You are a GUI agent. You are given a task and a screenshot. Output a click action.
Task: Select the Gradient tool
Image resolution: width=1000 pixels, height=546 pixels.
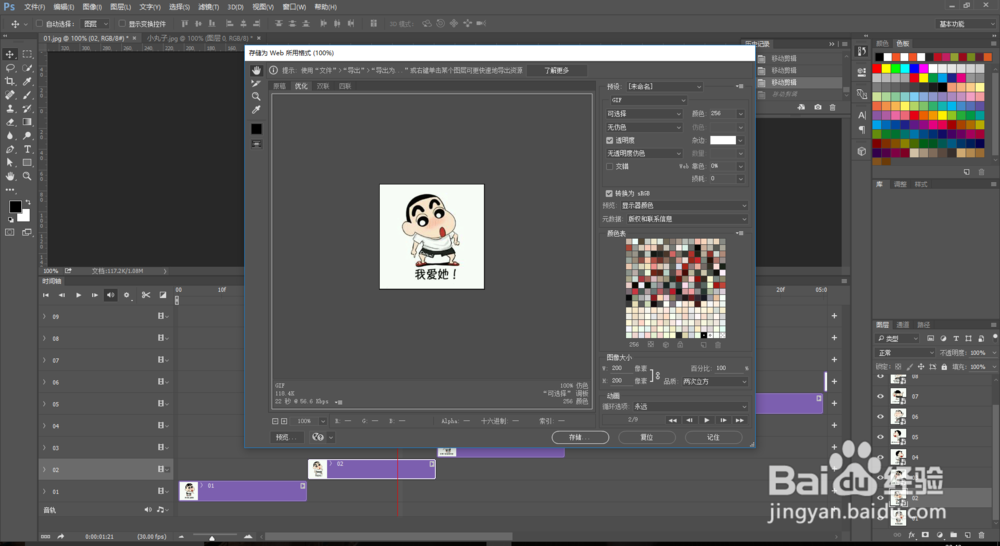pos(27,122)
